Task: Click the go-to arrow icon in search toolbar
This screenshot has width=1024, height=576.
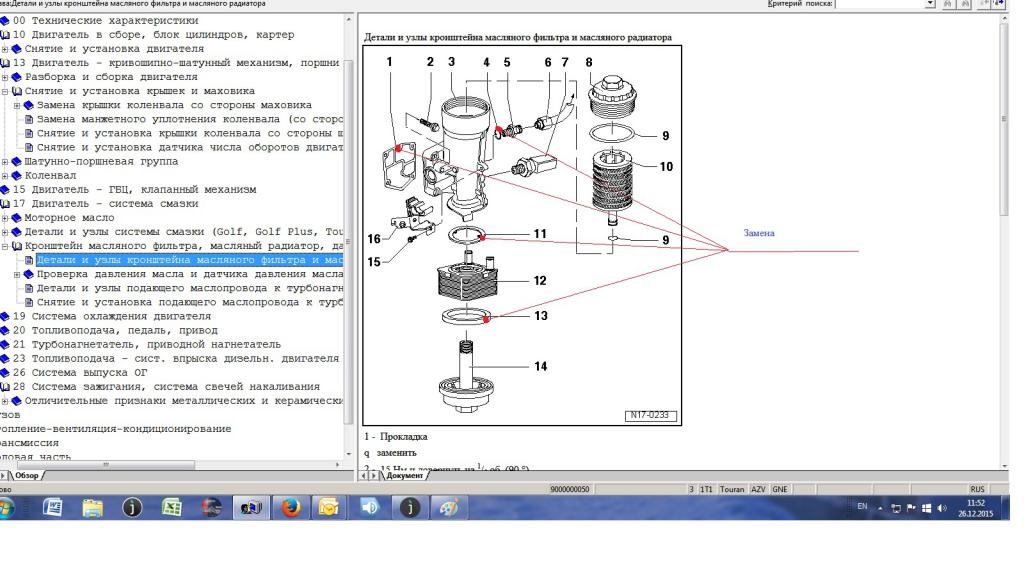Action: point(999,4)
